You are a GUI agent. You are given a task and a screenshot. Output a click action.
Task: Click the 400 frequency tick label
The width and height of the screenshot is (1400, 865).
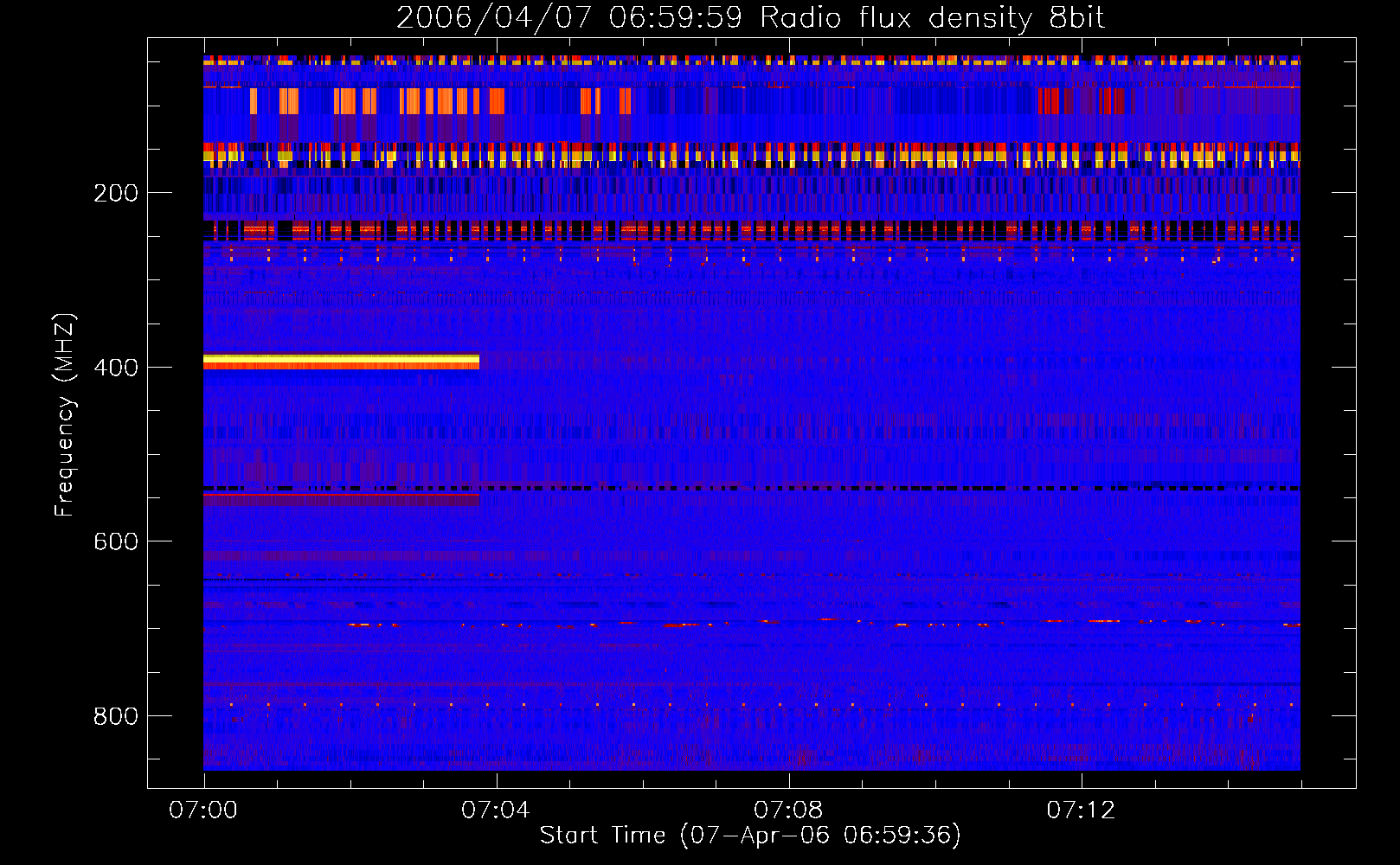116,368
